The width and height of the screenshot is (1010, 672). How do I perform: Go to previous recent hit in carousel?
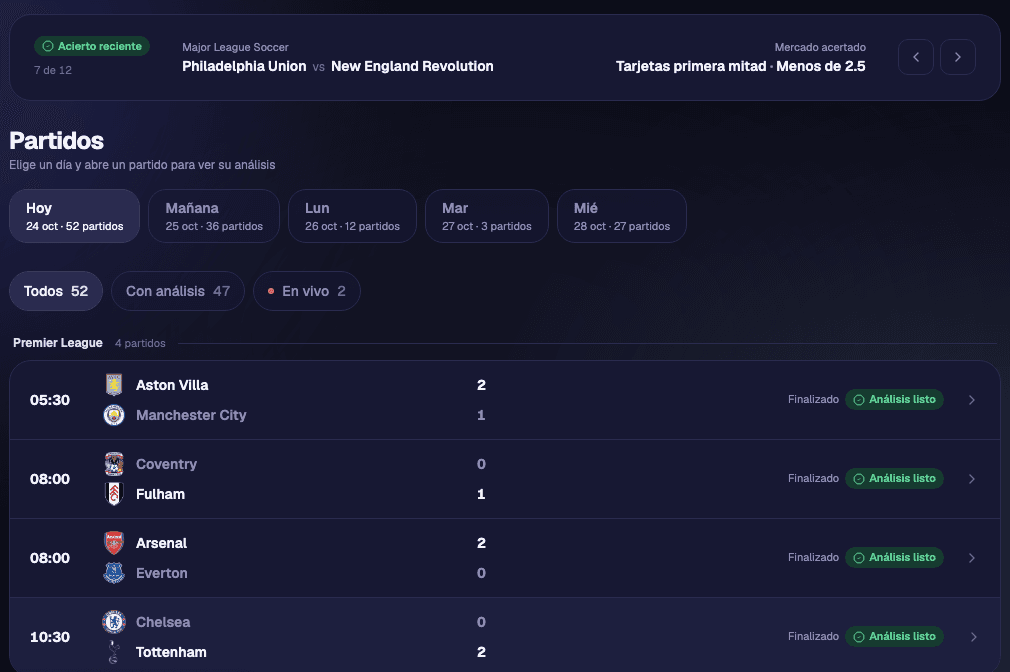[x=916, y=57]
